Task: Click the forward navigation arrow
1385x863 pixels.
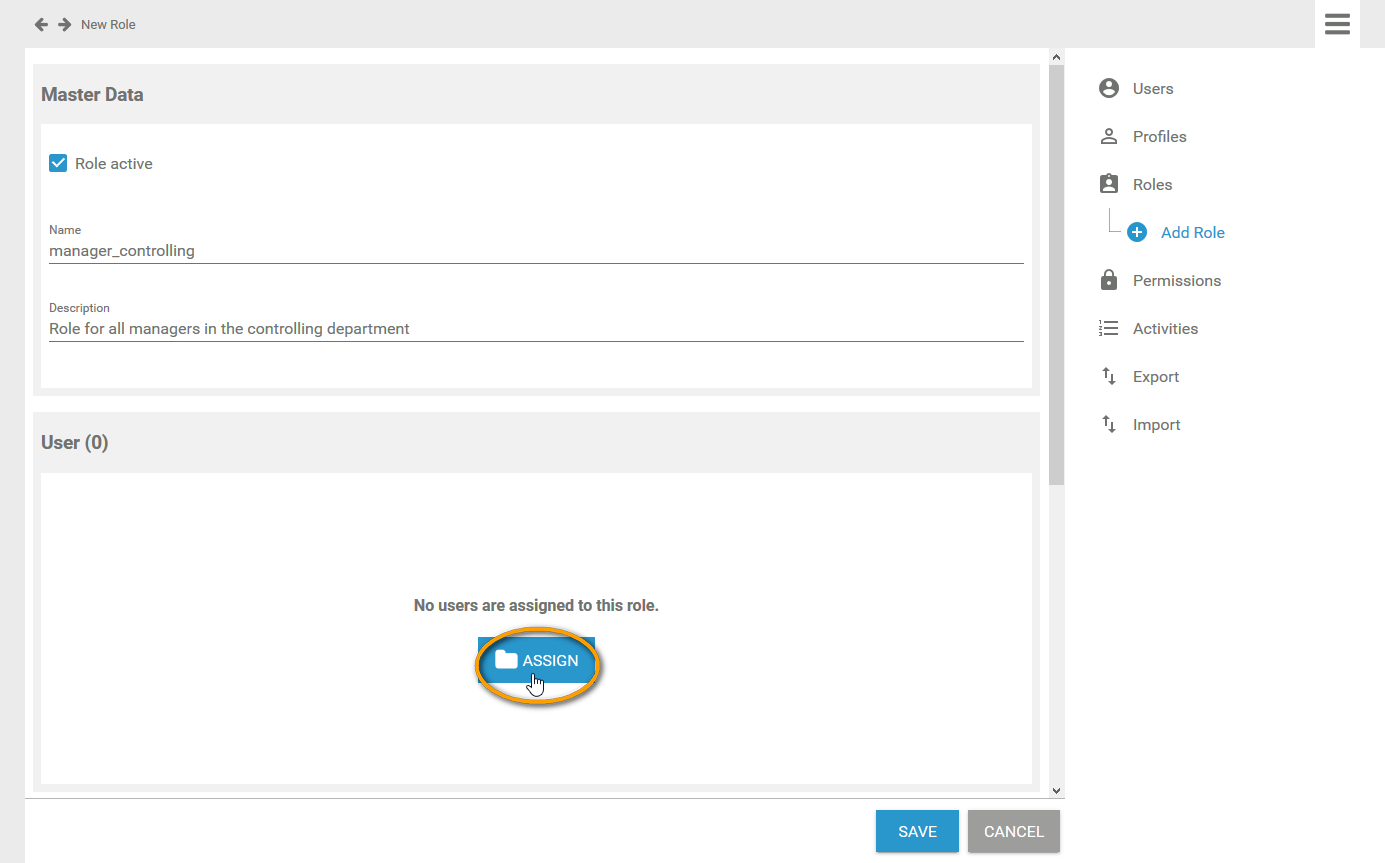Action: point(63,23)
